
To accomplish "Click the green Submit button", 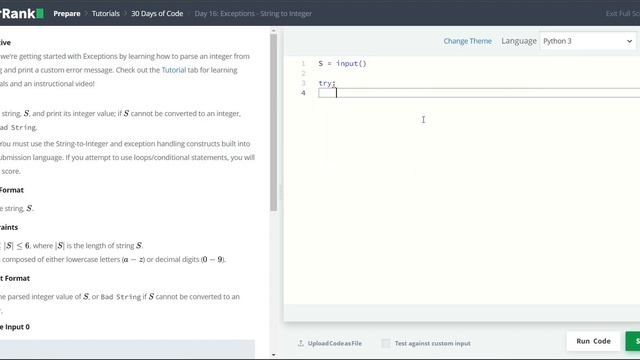I will click(x=633, y=341).
